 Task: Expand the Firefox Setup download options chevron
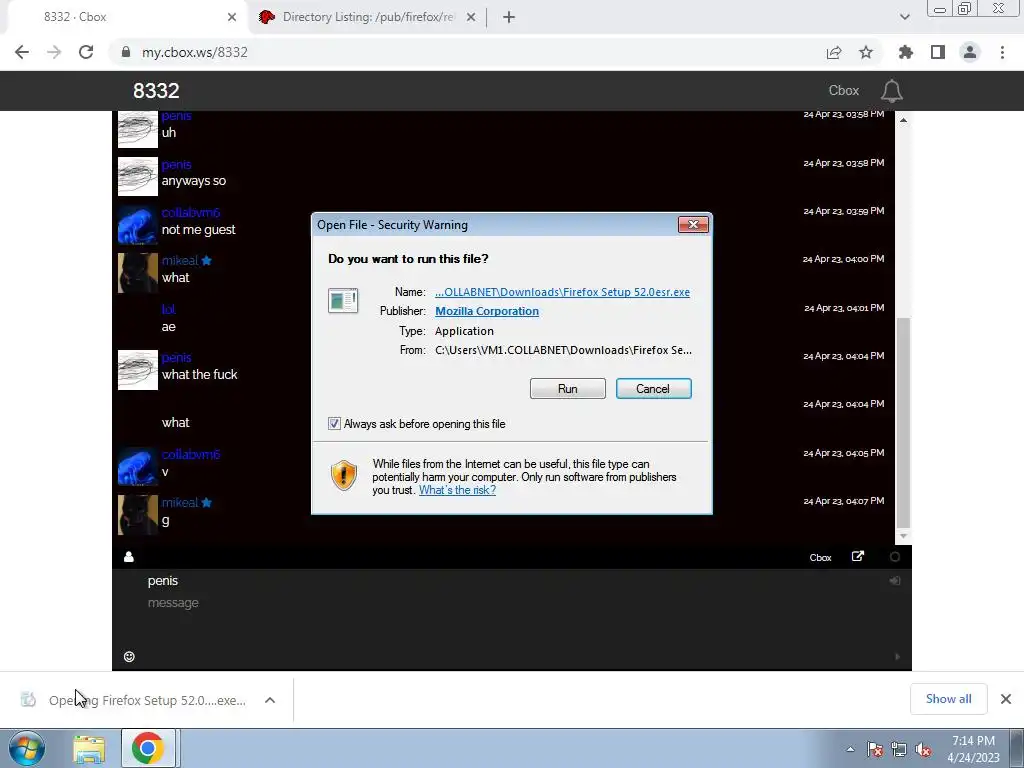click(270, 700)
